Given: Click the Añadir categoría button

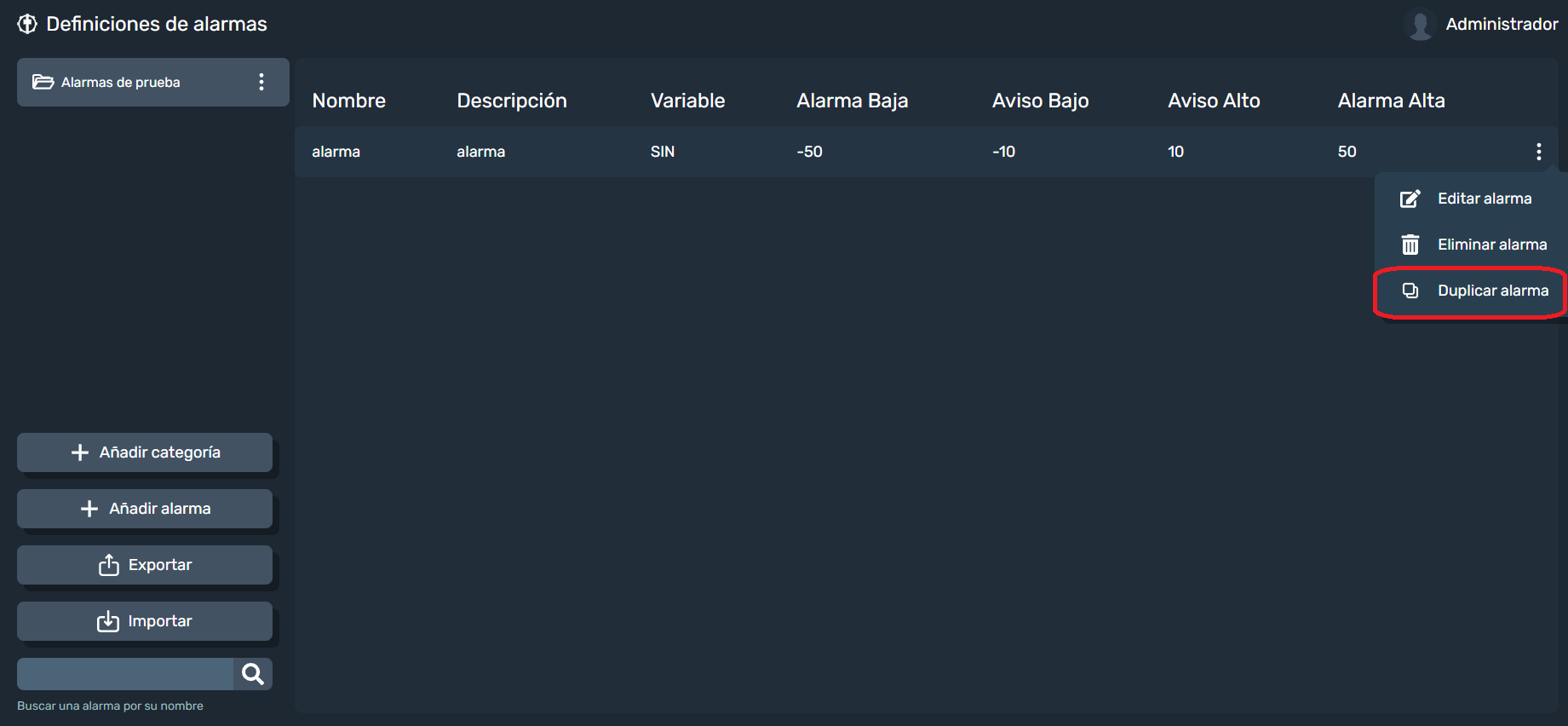Looking at the screenshot, I should [x=145, y=452].
